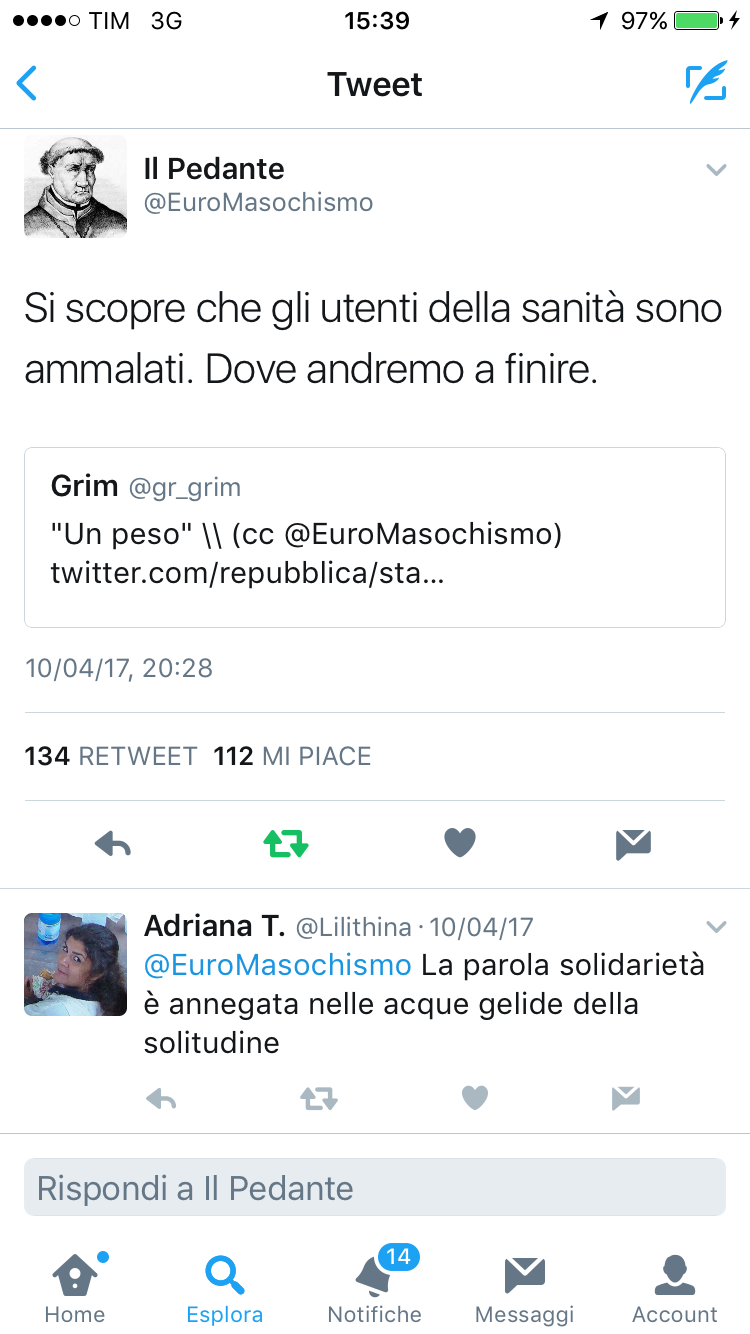Image resolution: width=750 pixels, height=1334 pixels.
Task: Compose a new tweet with quill icon
Action: (706, 84)
